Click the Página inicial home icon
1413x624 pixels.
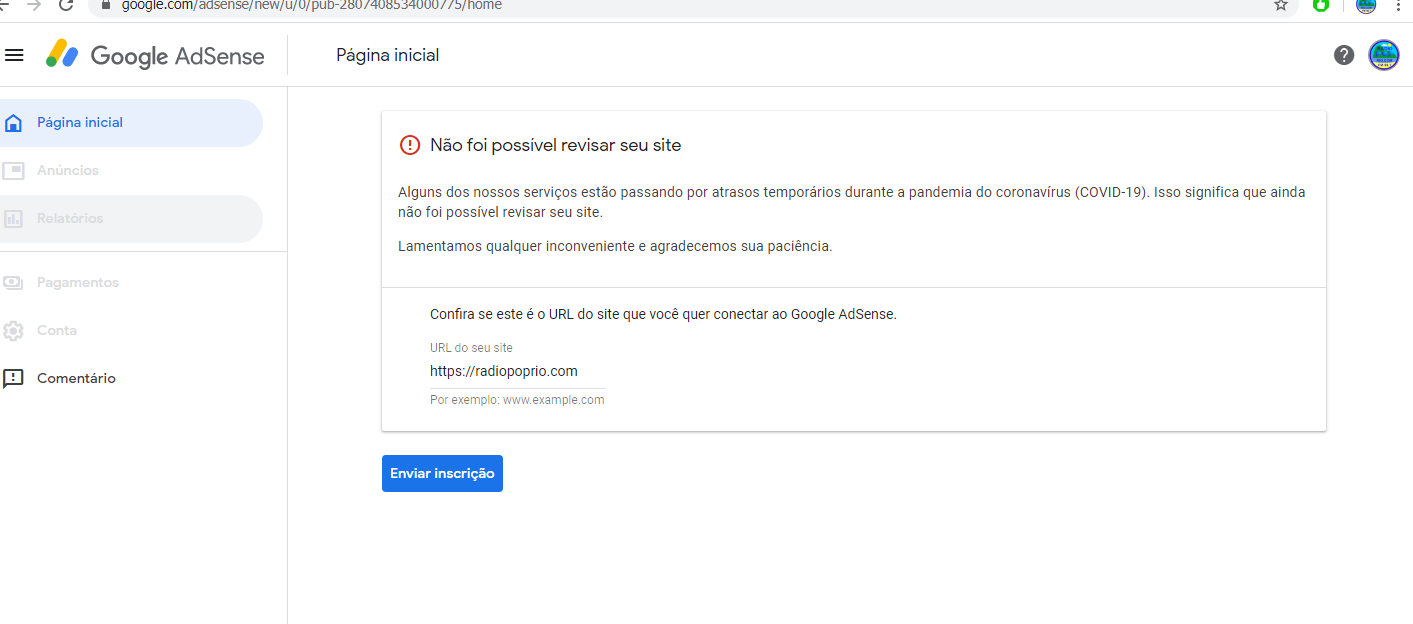coord(13,123)
